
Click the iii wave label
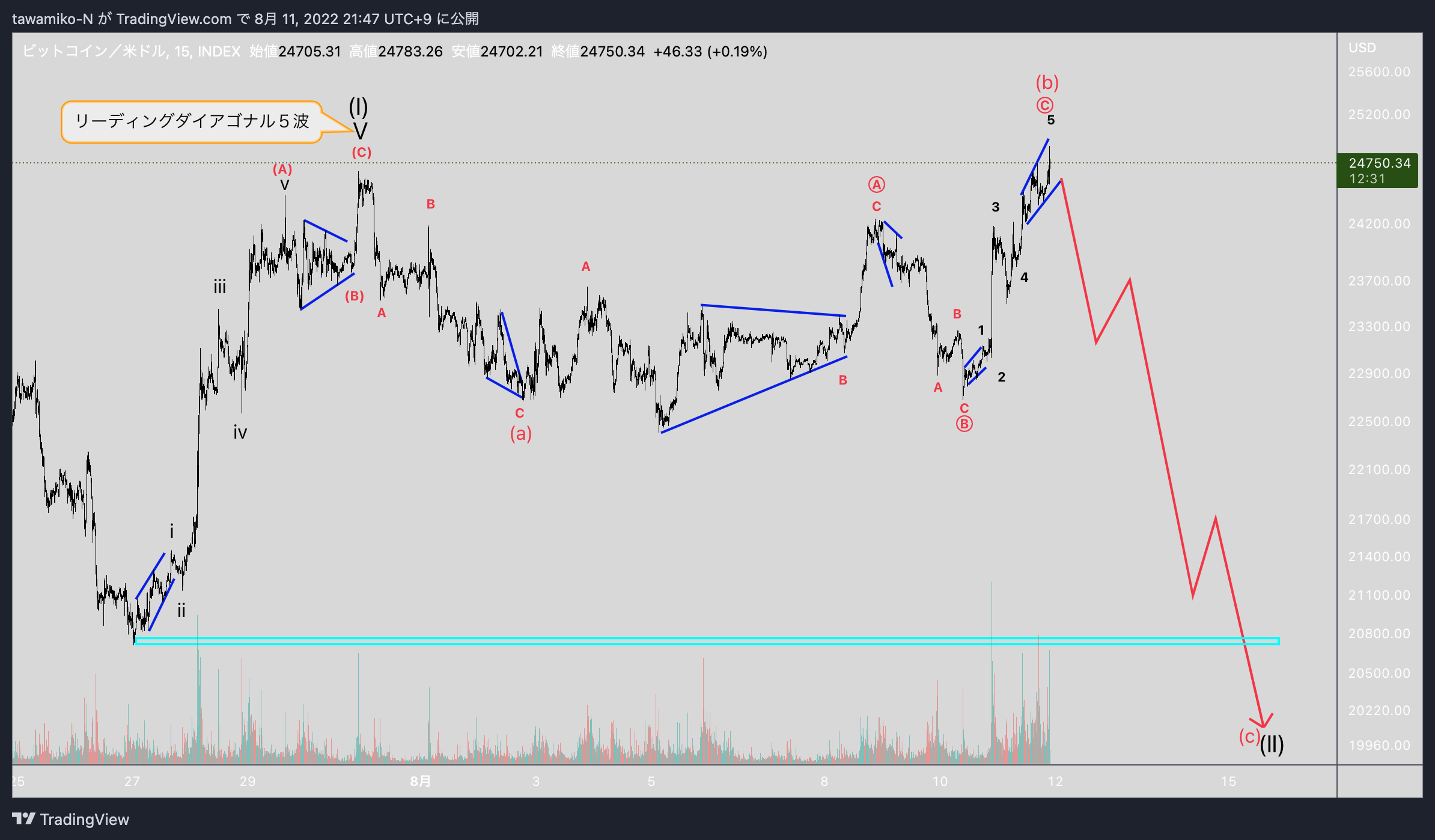tap(220, 287)
